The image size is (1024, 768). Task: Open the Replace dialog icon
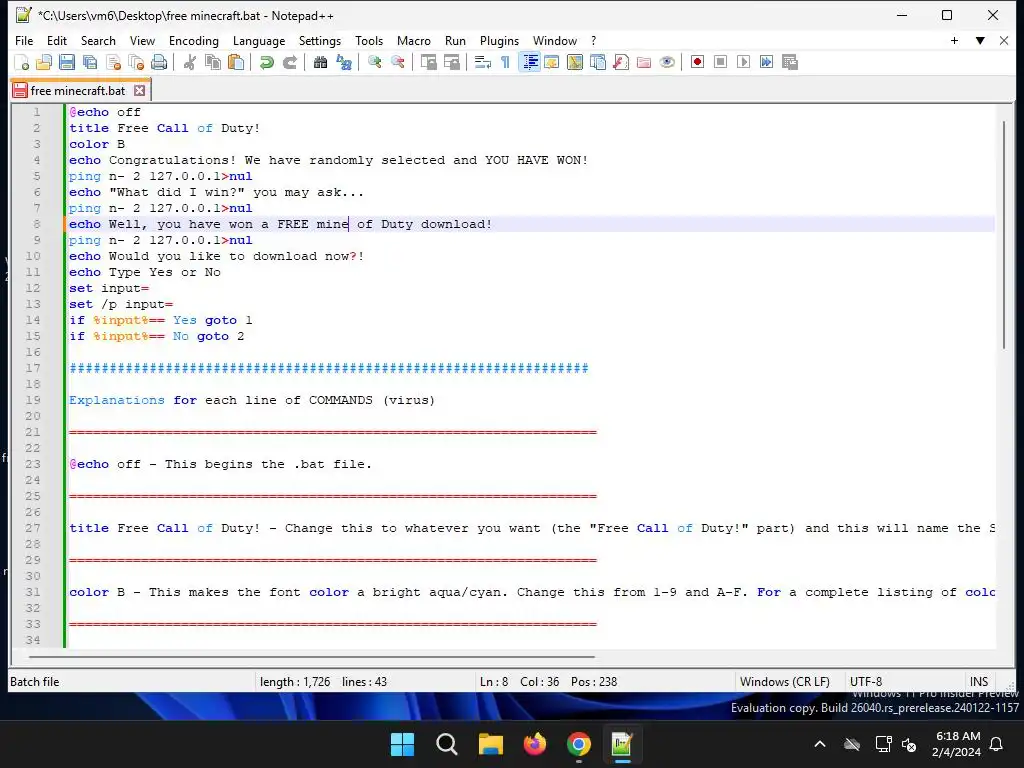tap(344, 62)
